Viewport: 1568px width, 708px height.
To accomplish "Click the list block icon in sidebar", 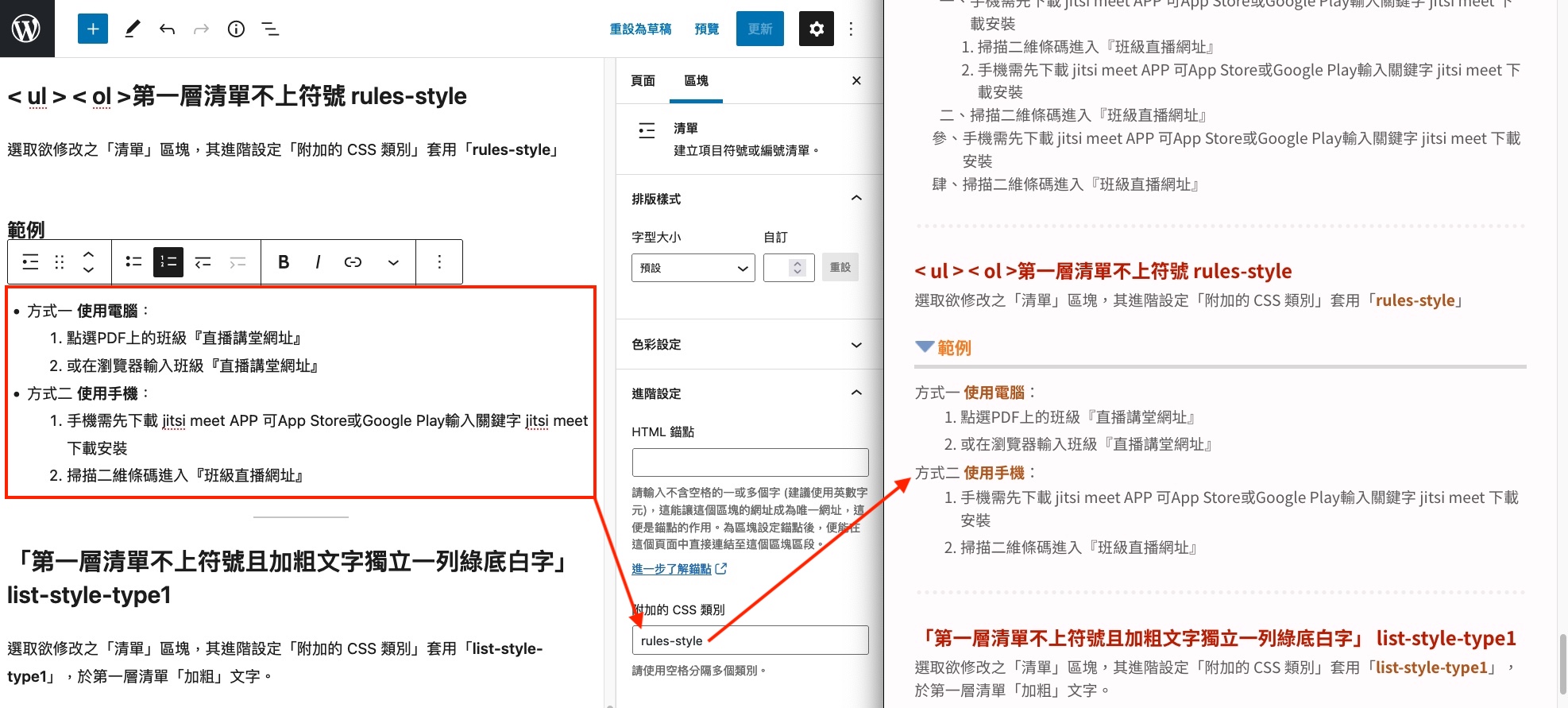I will click(647, 130).
